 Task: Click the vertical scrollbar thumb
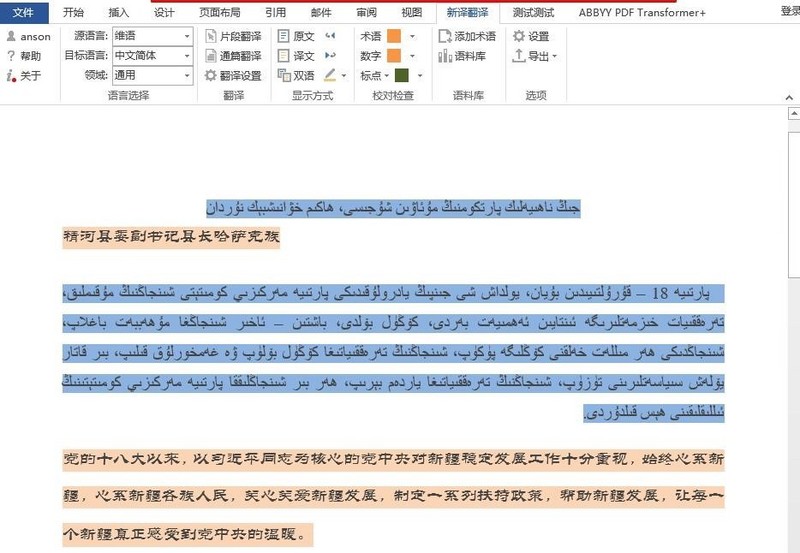point(794,204)
